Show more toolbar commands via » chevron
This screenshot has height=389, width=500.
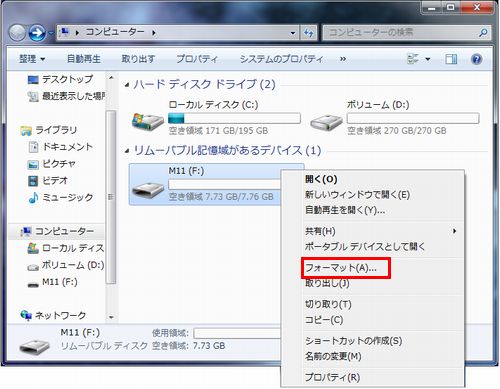pos(343,59)
